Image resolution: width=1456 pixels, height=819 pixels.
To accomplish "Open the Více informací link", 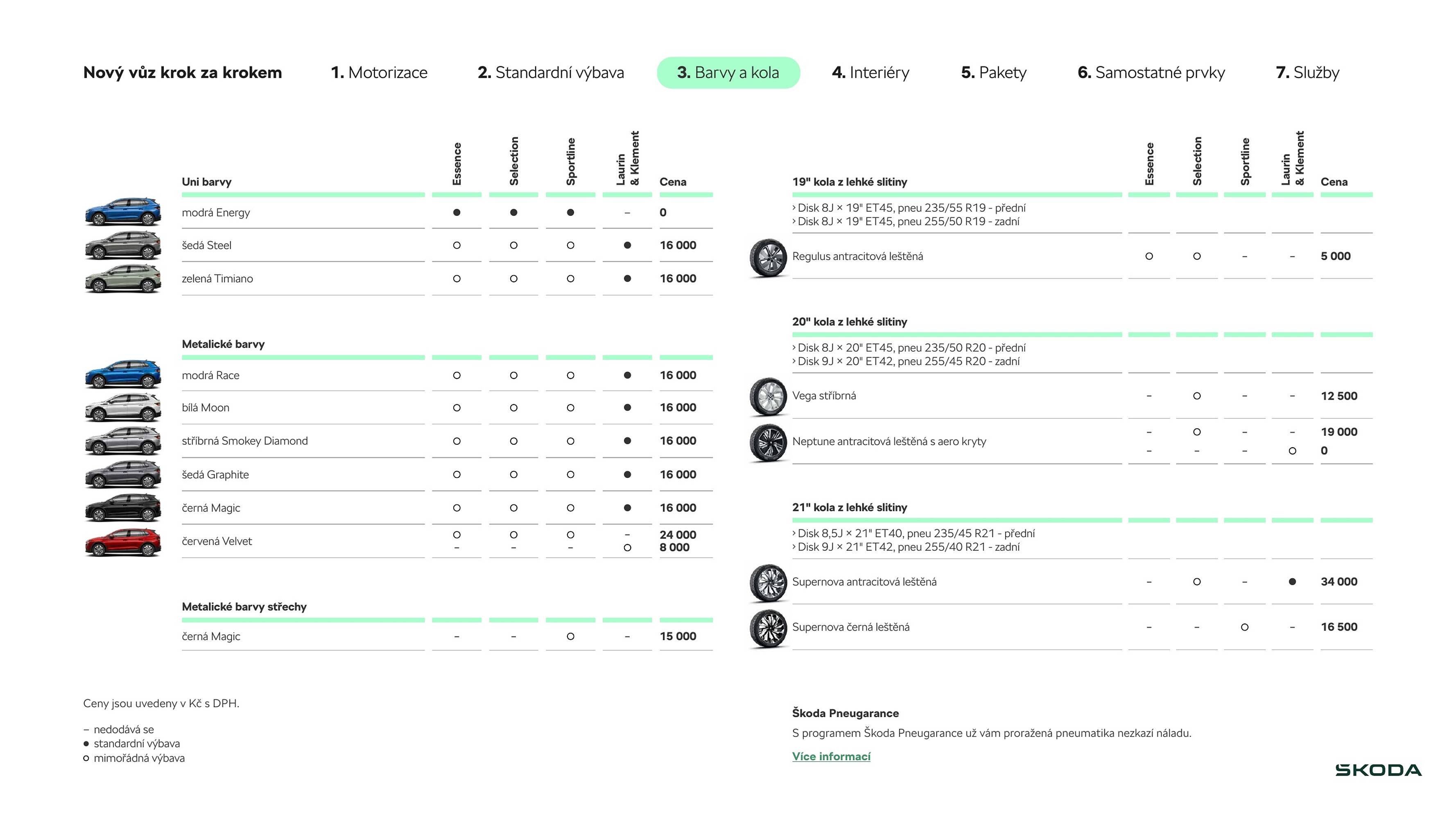I will click(831, 756).
